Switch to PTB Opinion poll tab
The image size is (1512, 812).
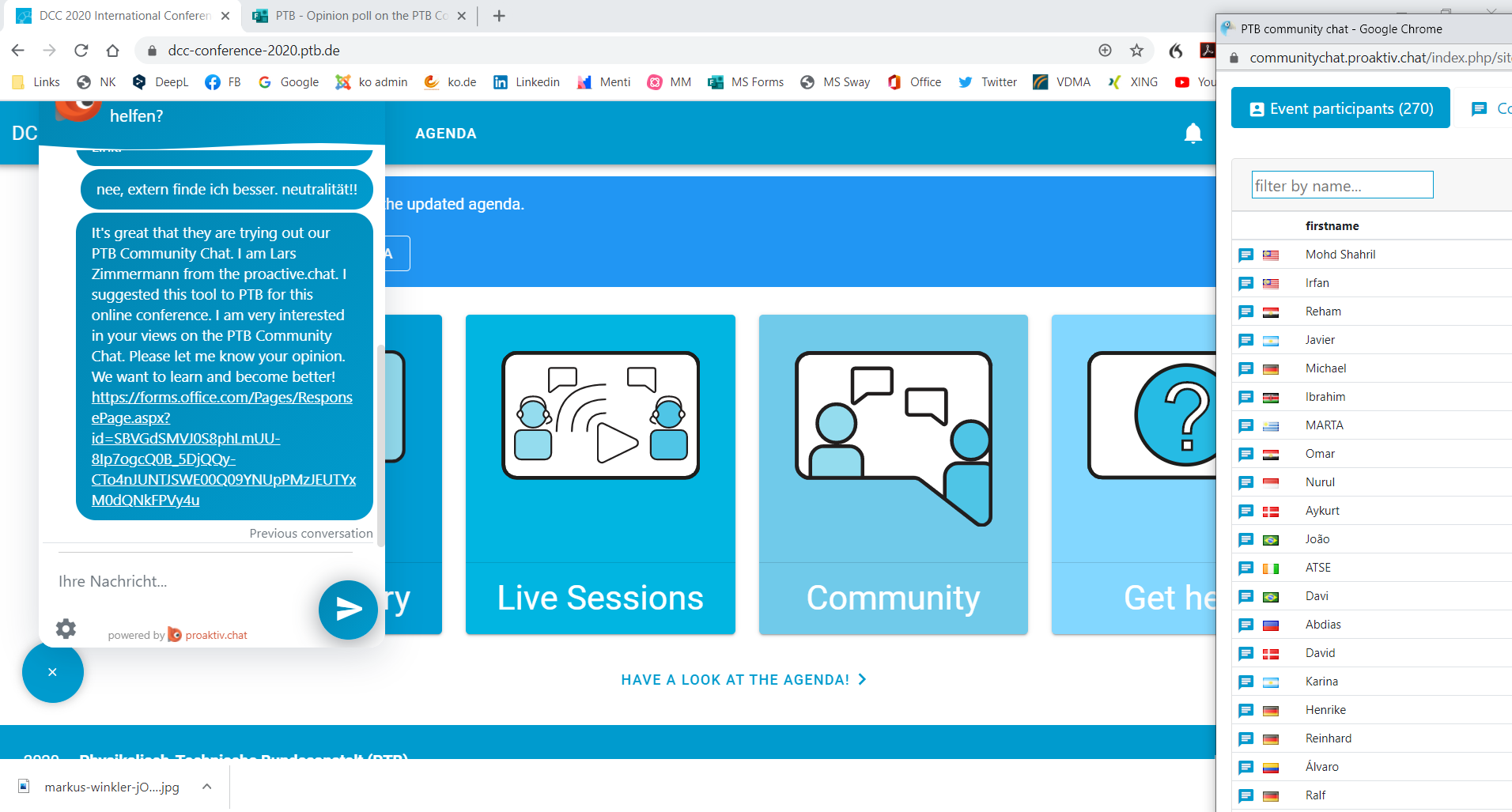click(361, 16)
